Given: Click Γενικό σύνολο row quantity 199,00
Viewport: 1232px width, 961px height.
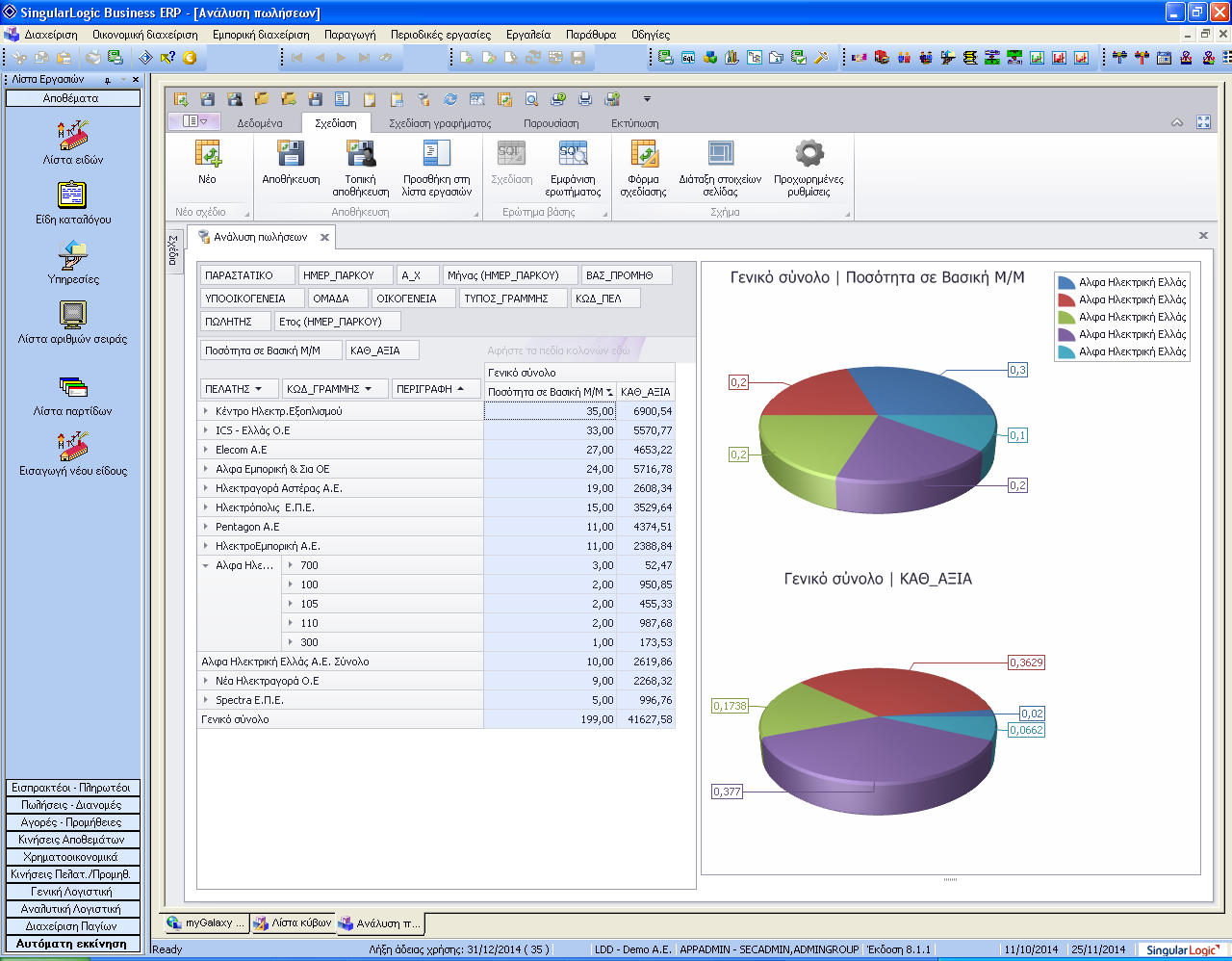Looking at the screenshot, I should (x=550, y=719).
